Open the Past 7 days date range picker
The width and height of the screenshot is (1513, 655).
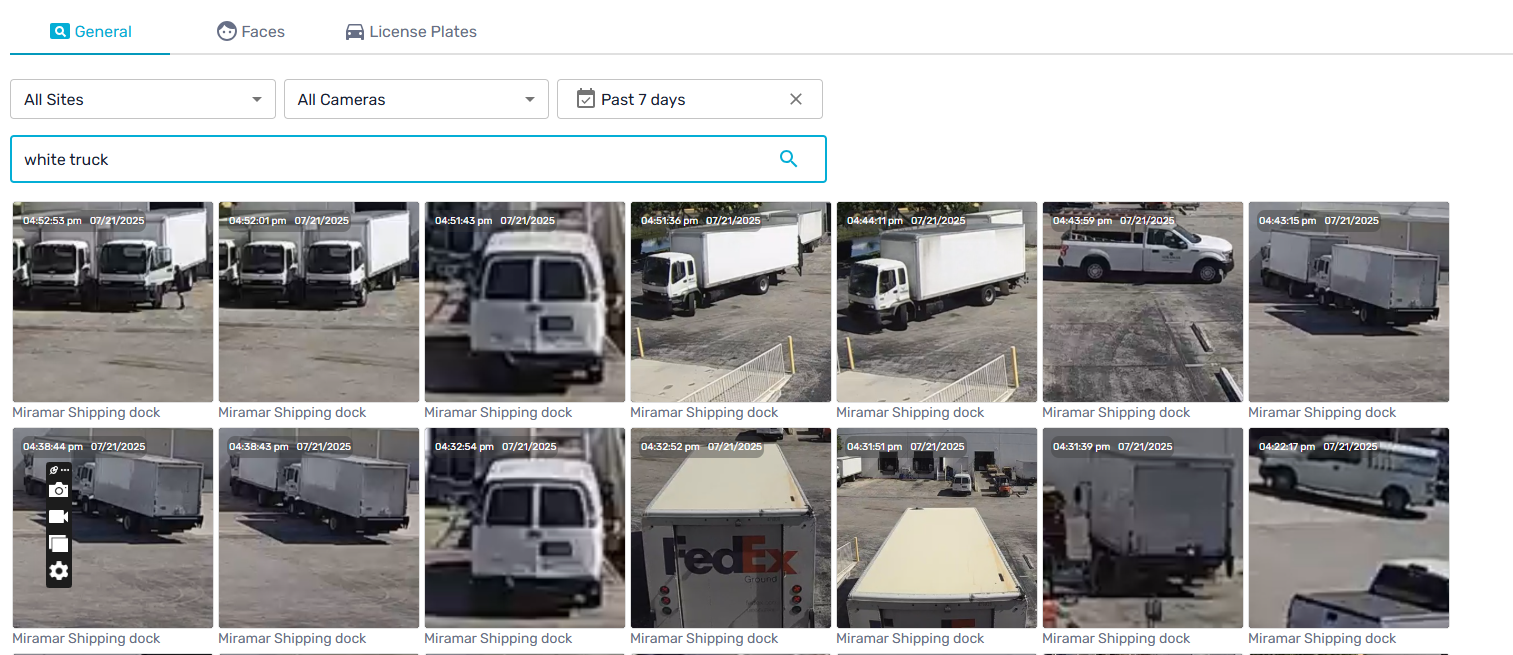tap(660, 99)
